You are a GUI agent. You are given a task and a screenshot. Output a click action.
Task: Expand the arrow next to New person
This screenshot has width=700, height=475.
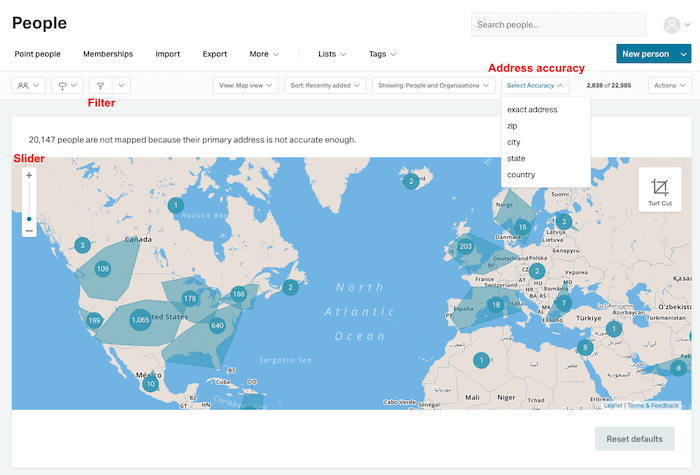[684, 54]
